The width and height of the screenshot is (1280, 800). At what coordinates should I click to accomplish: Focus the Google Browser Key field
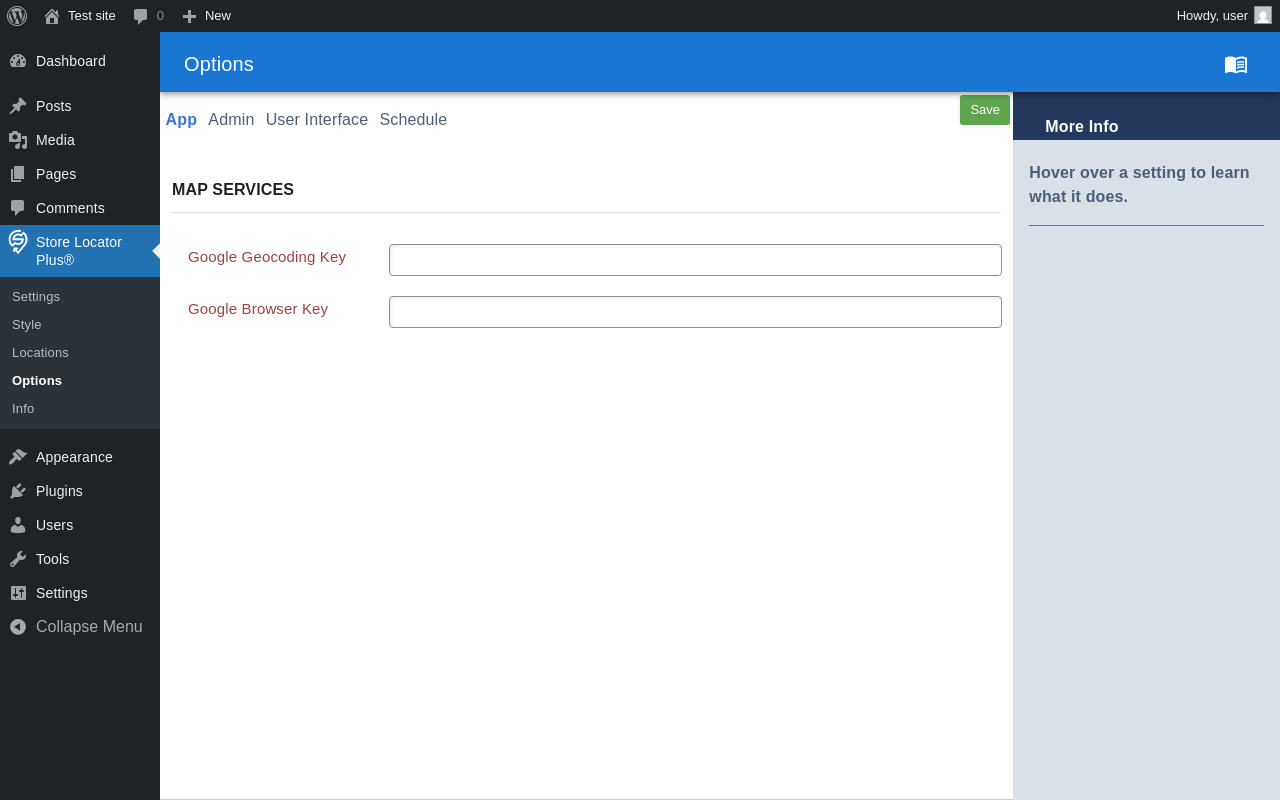coord(695,312)
